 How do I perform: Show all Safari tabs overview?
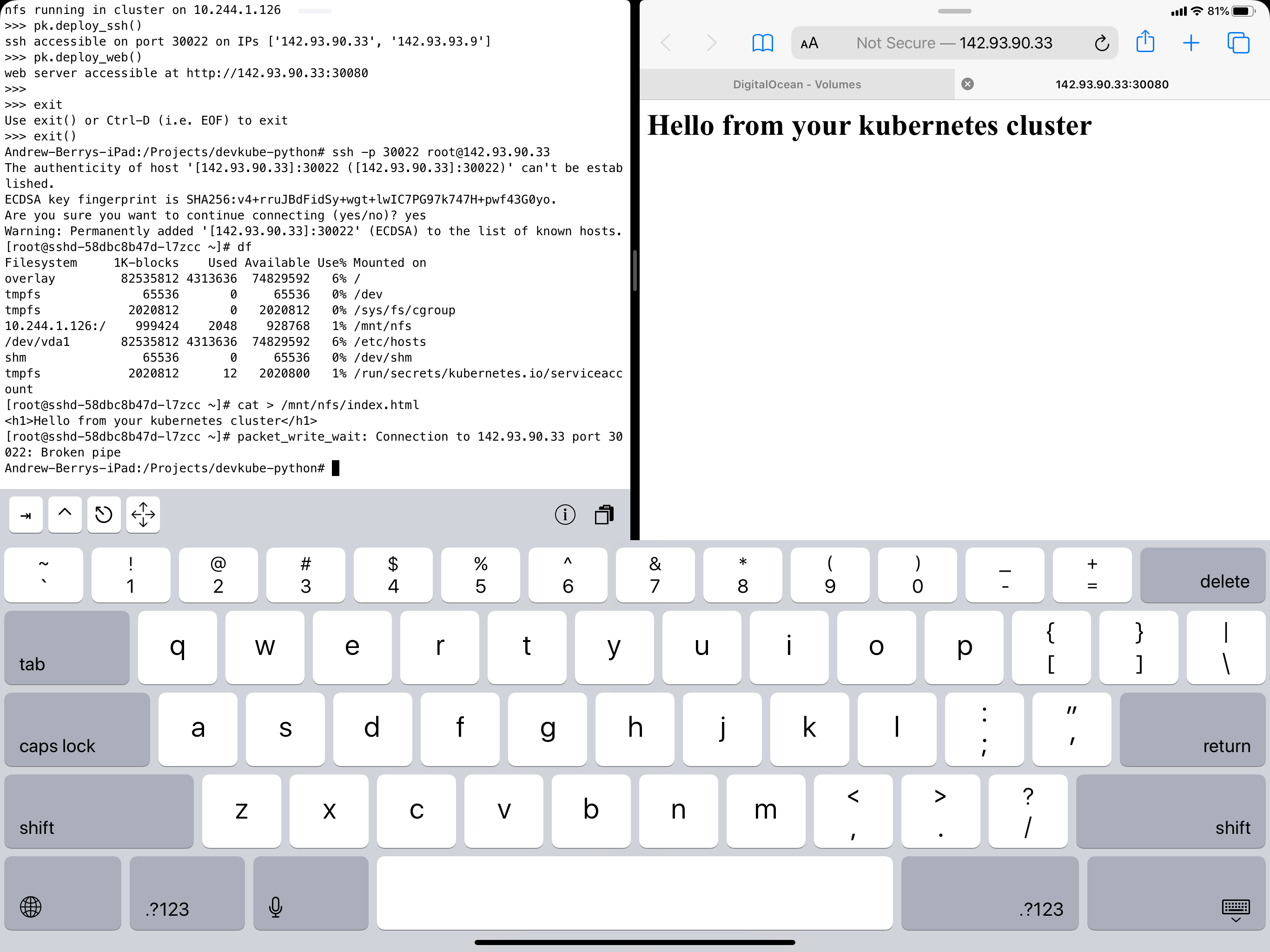point(1238,42)
